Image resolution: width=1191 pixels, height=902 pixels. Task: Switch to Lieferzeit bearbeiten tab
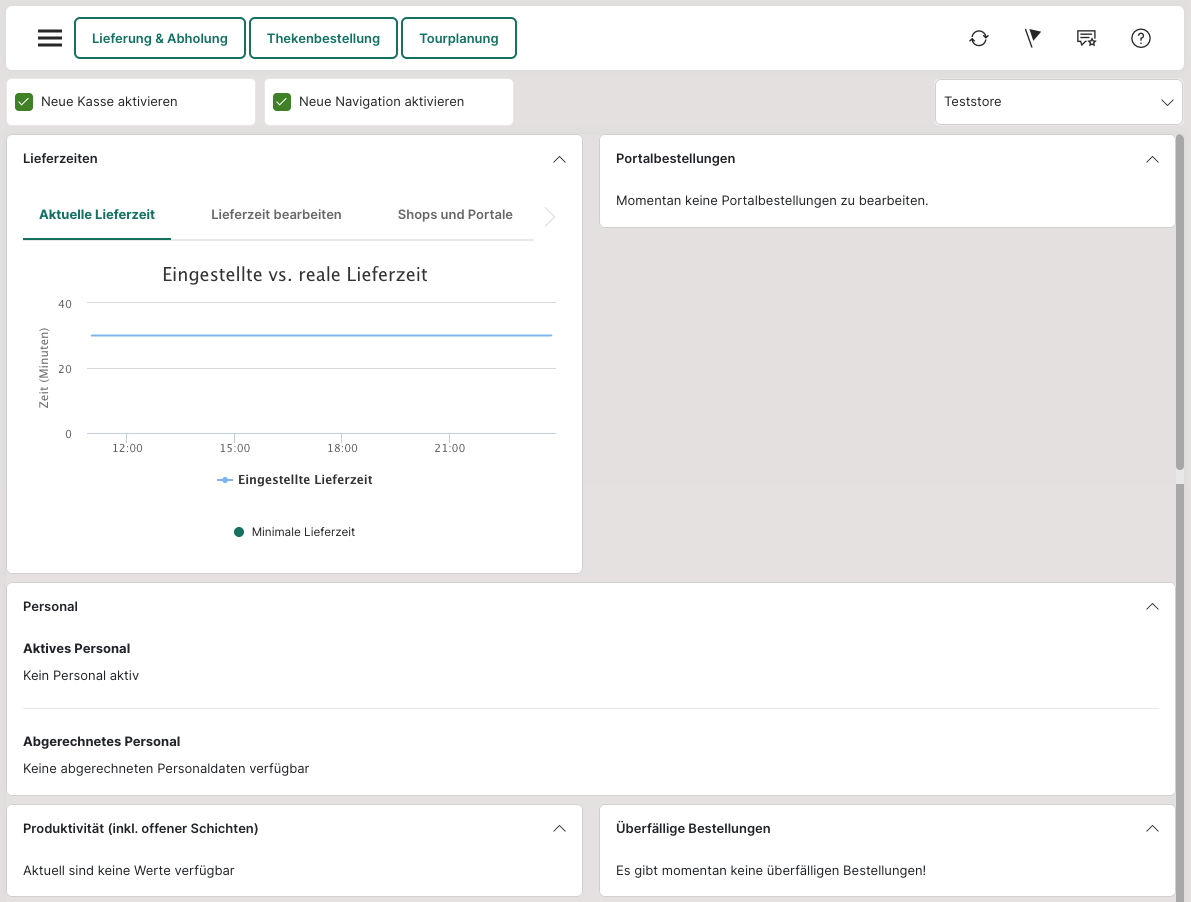point(276,215)
